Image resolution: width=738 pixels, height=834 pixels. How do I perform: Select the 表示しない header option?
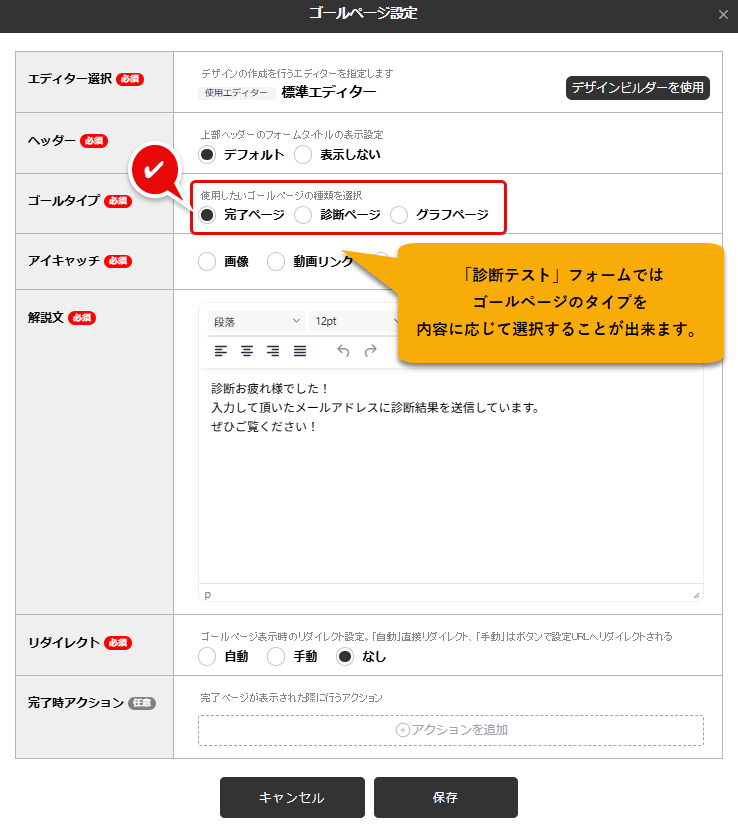click(x=304, y=155)
